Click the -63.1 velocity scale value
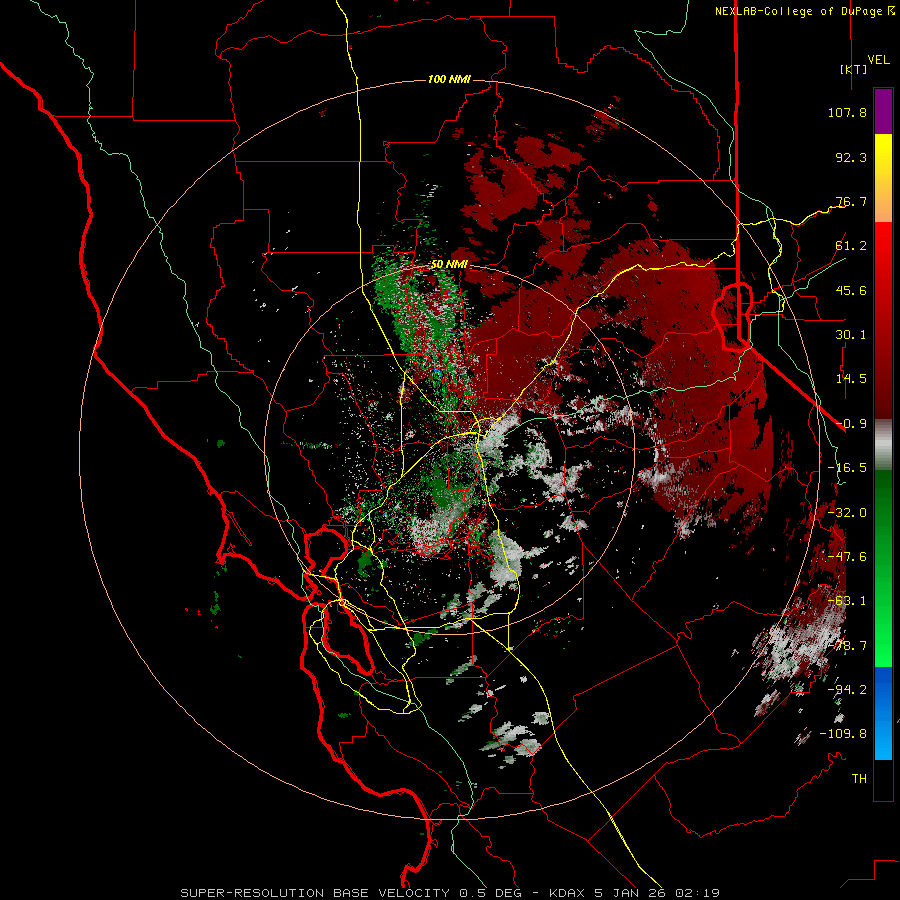Screen dimensions: 900x900 (847, 601)
